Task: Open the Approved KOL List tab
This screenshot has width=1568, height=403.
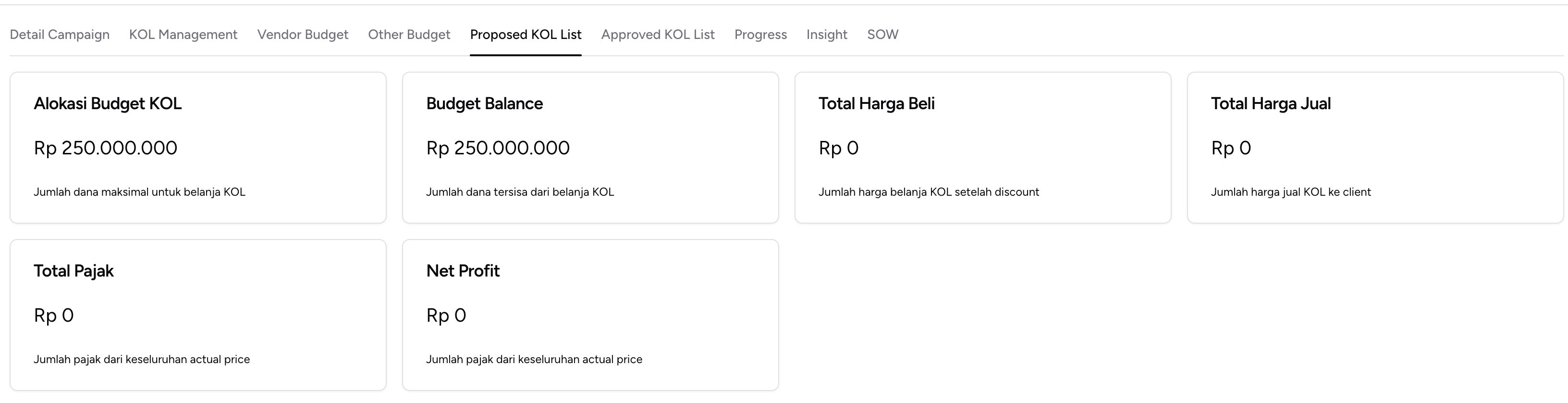Action: (x=658, y=35)
